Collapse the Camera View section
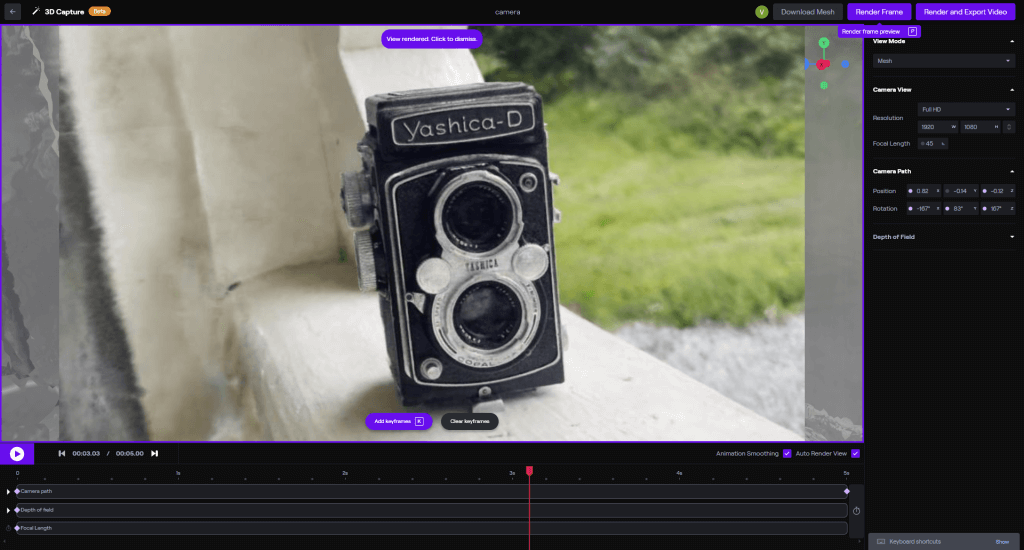 [1012, 89]
